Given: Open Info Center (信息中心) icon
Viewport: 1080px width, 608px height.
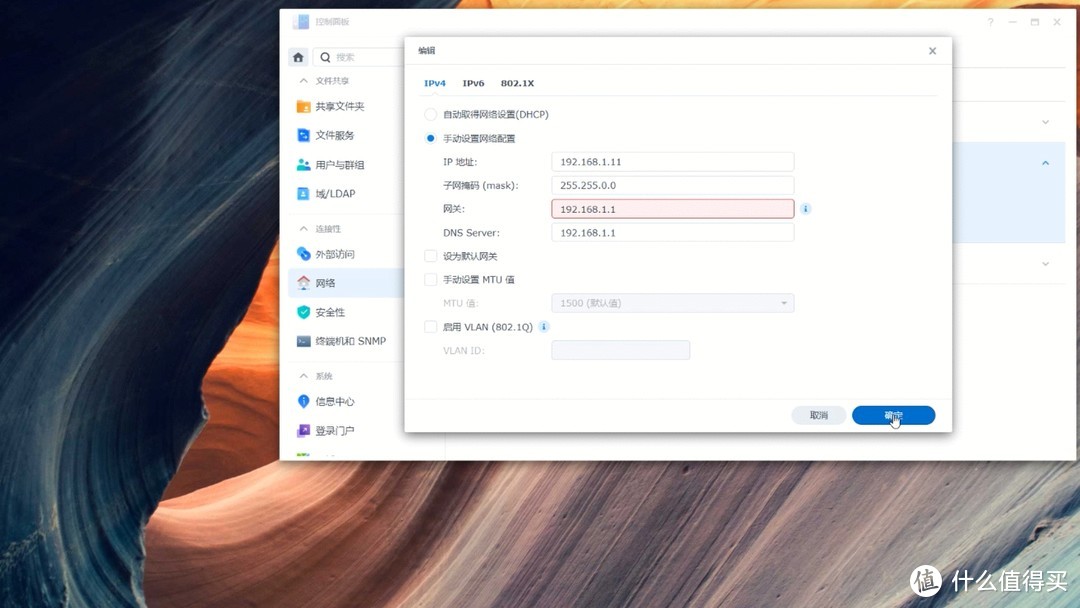Looking at the screenshot, I should click(x=303, y=401).
